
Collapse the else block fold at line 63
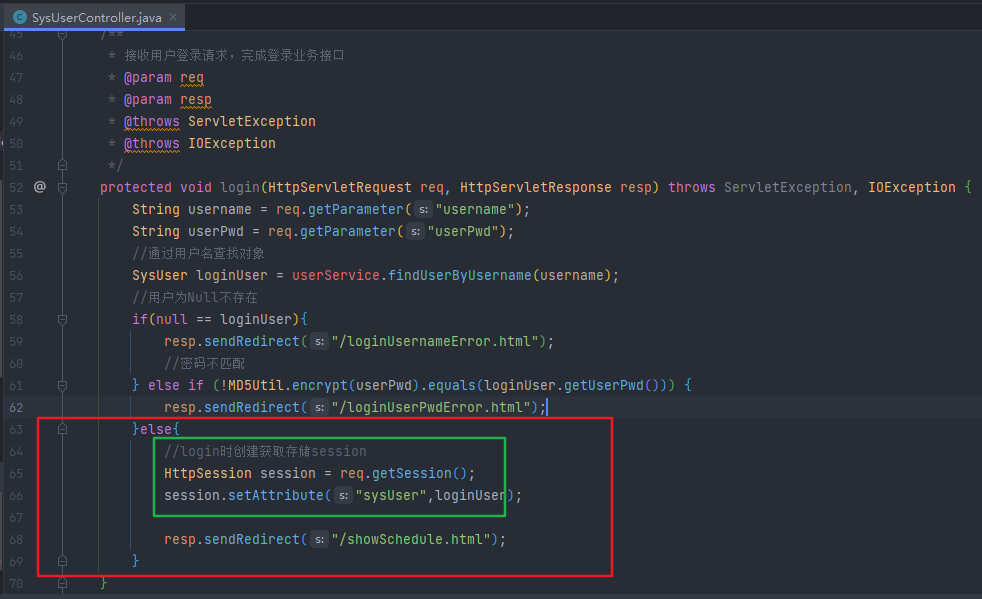62,429
